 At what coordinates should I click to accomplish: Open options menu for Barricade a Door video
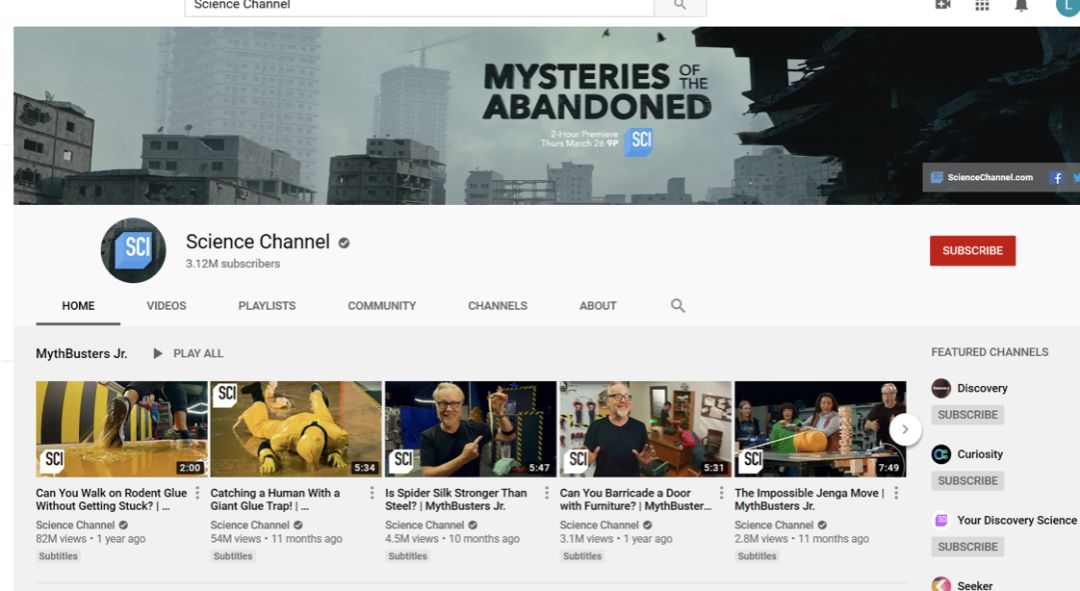[721, 493]
